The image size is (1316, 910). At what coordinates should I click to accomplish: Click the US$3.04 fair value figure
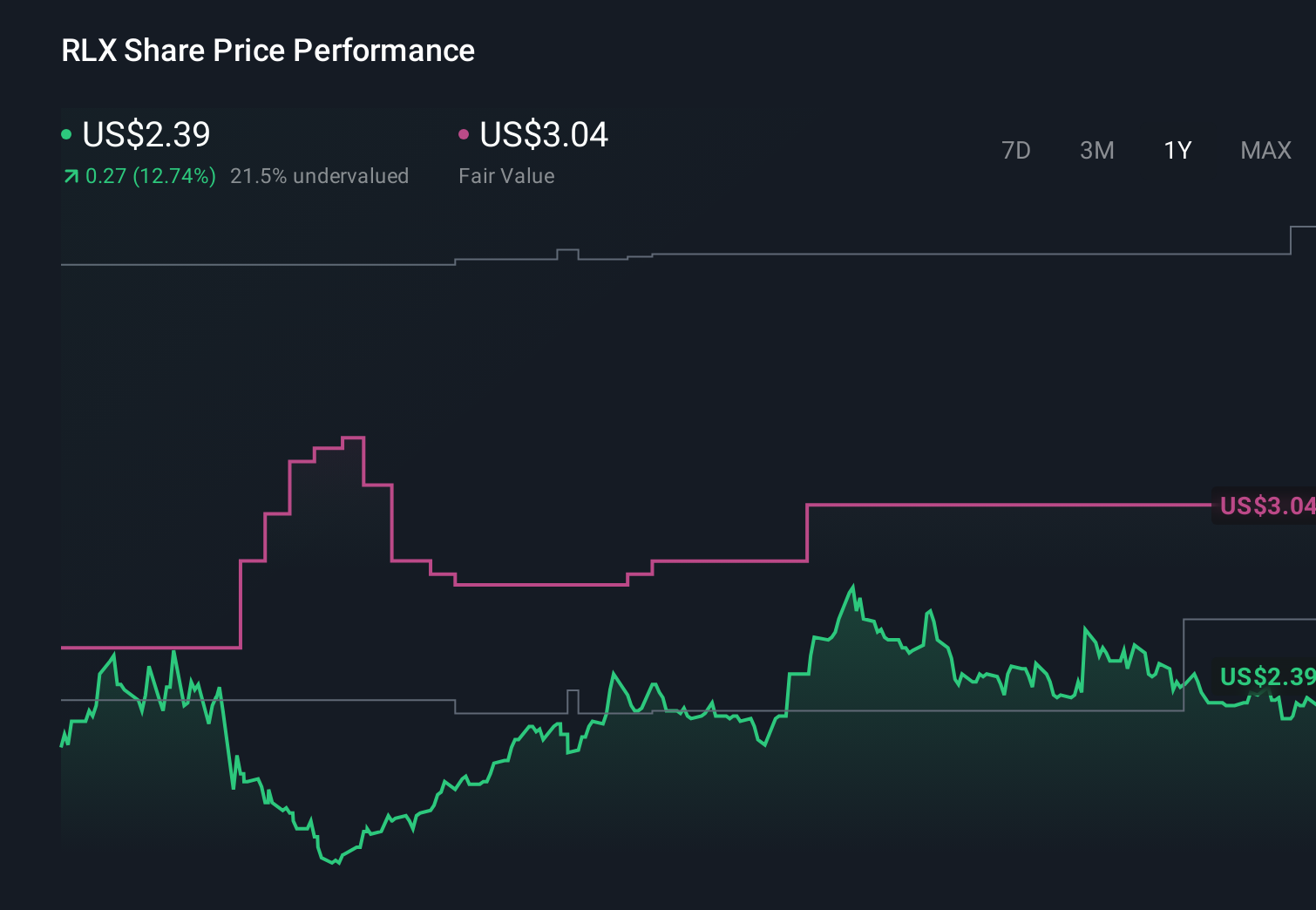tap(543, 135)
